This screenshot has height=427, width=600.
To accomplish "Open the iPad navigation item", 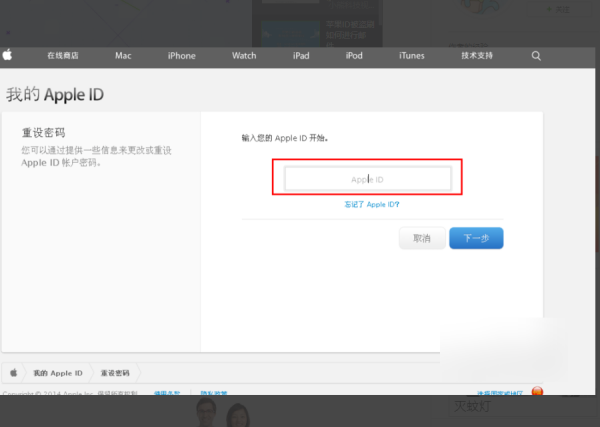I will pos(301,56).
